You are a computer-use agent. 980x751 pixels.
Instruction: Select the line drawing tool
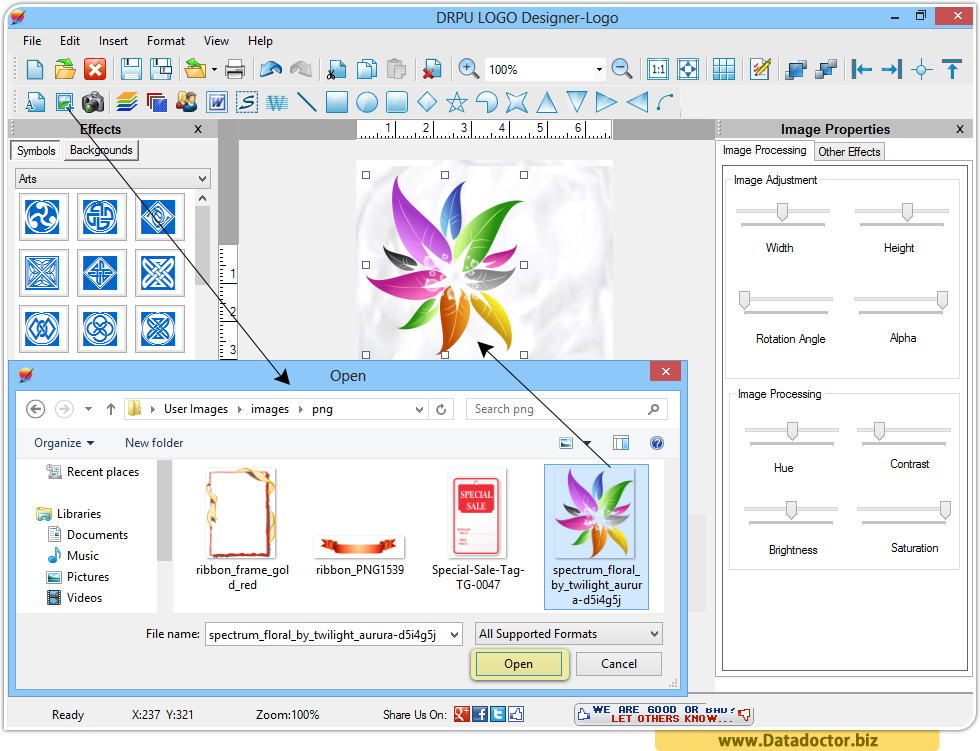[x=306, y=102]
